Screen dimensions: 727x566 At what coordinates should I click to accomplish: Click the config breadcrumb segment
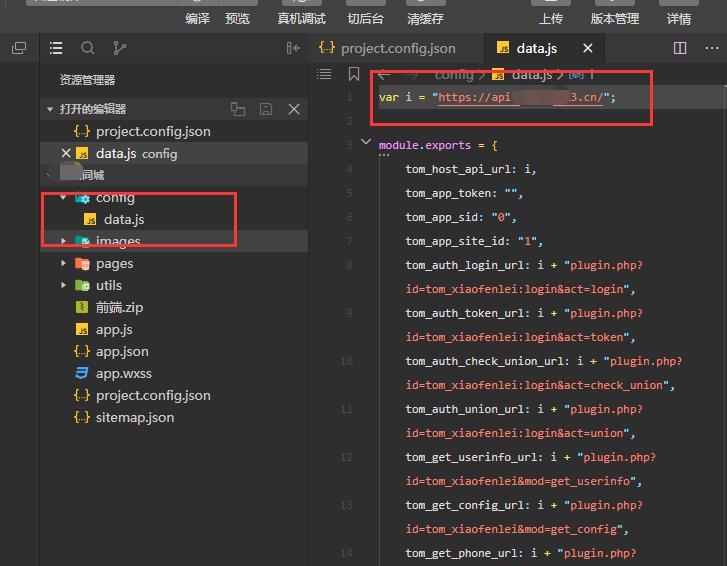pyautogui.click(x=454, y=75)
